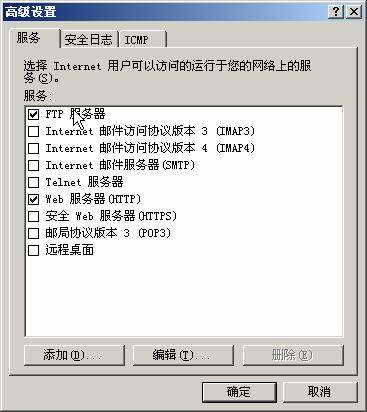Click the help question mark icon
This screenshot has height=412, width=367.
click(336, 12)
